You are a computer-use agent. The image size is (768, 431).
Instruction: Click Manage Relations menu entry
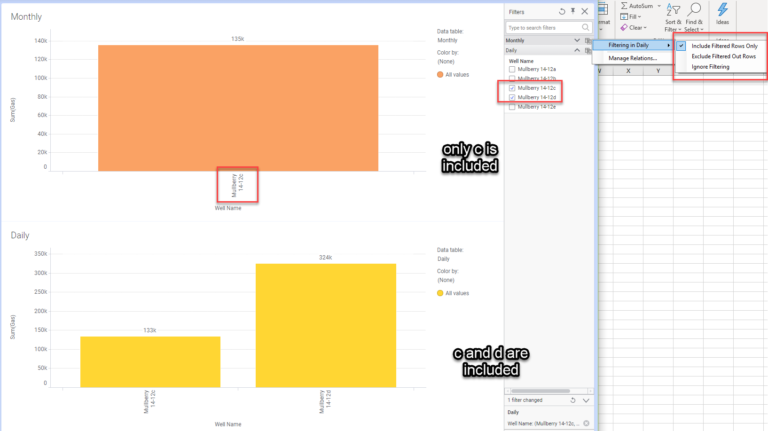(x=632, y=58)
